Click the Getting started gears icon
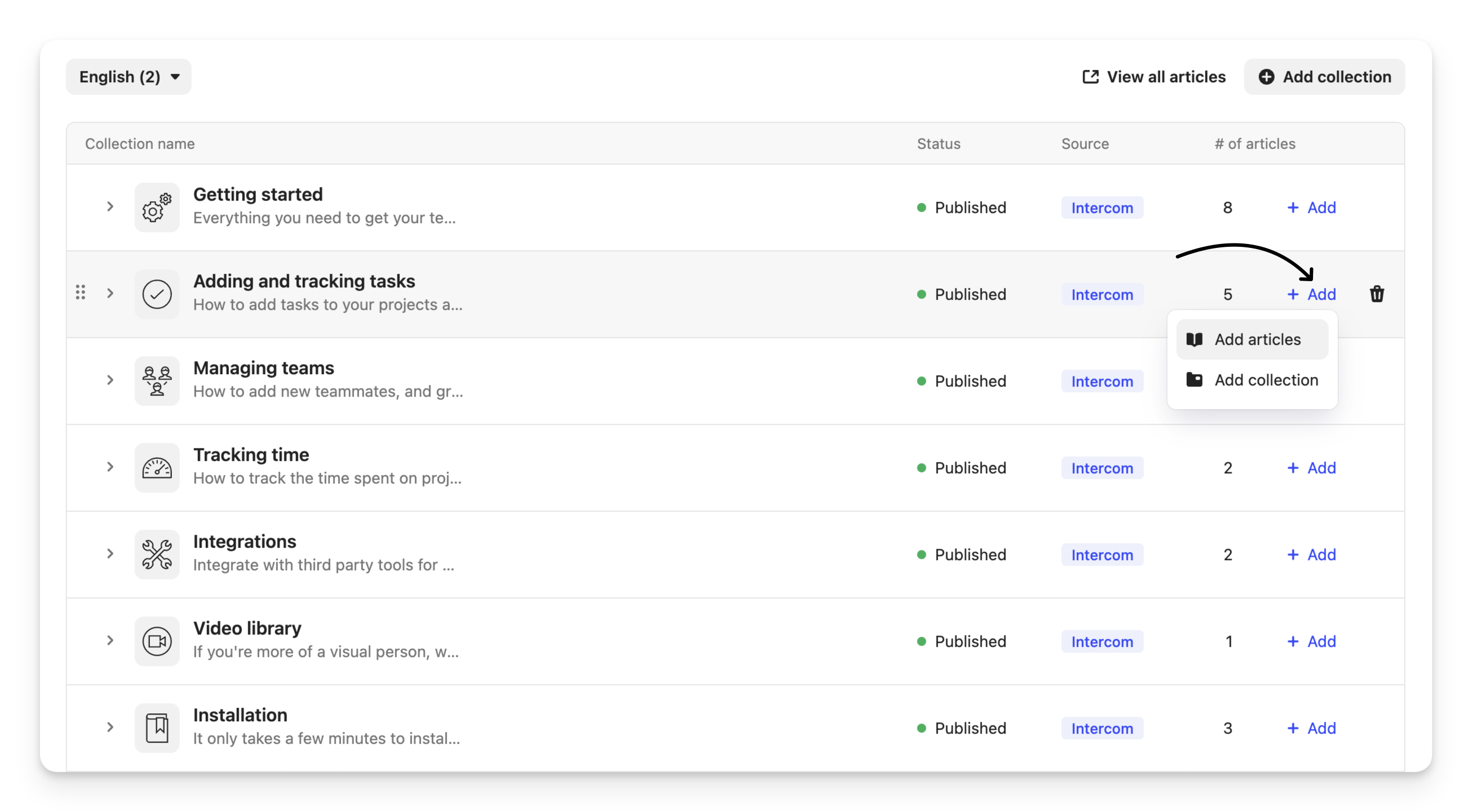Image resolution: width=1472 pixels, height=812 pixels. 157,207
